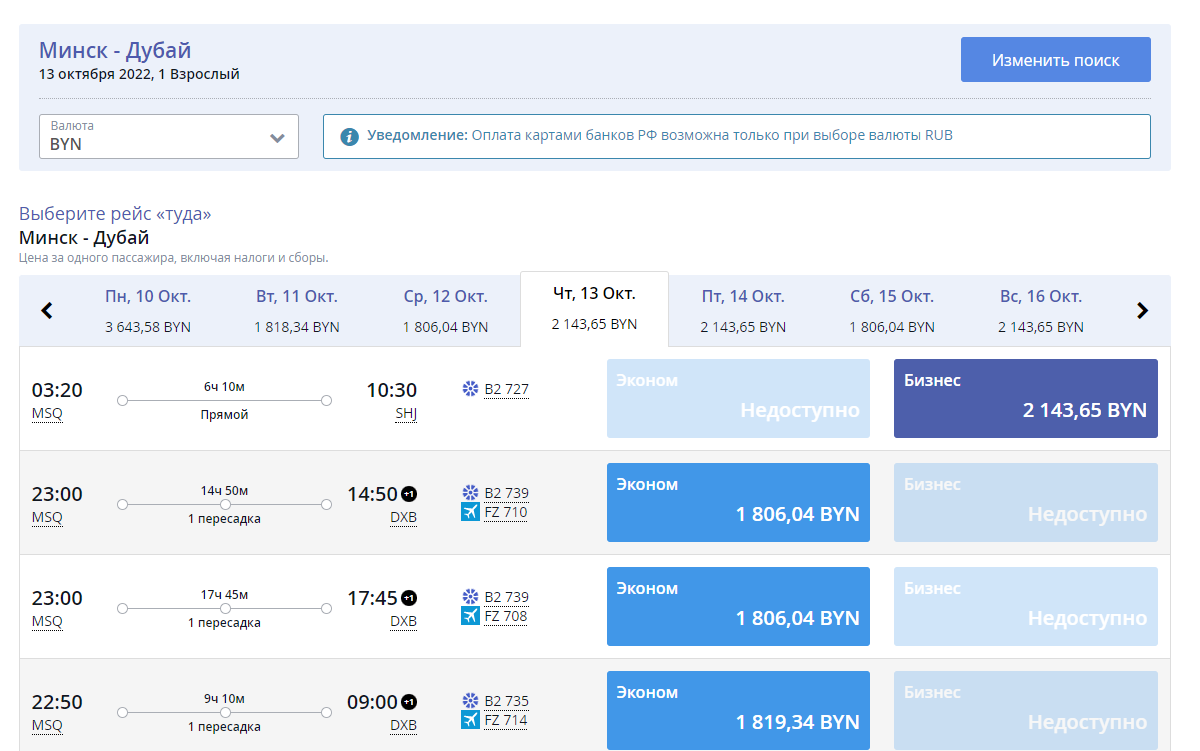The image size is (1200, 751).
Task: Click the +1 day badge beside 14:50
Action: pos(409,494)
